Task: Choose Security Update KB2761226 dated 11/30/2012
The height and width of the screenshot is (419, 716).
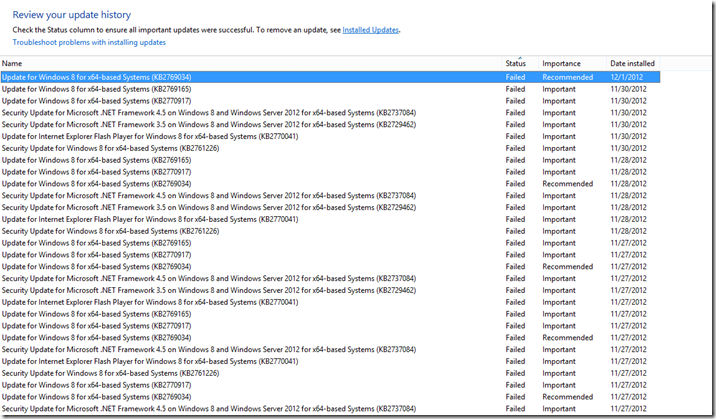Action: (330, 148)
